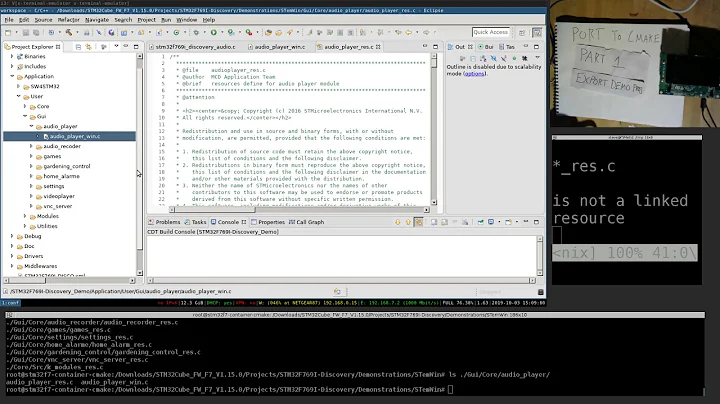
Task: Click the options link in Outline
Action: (474, 73)
